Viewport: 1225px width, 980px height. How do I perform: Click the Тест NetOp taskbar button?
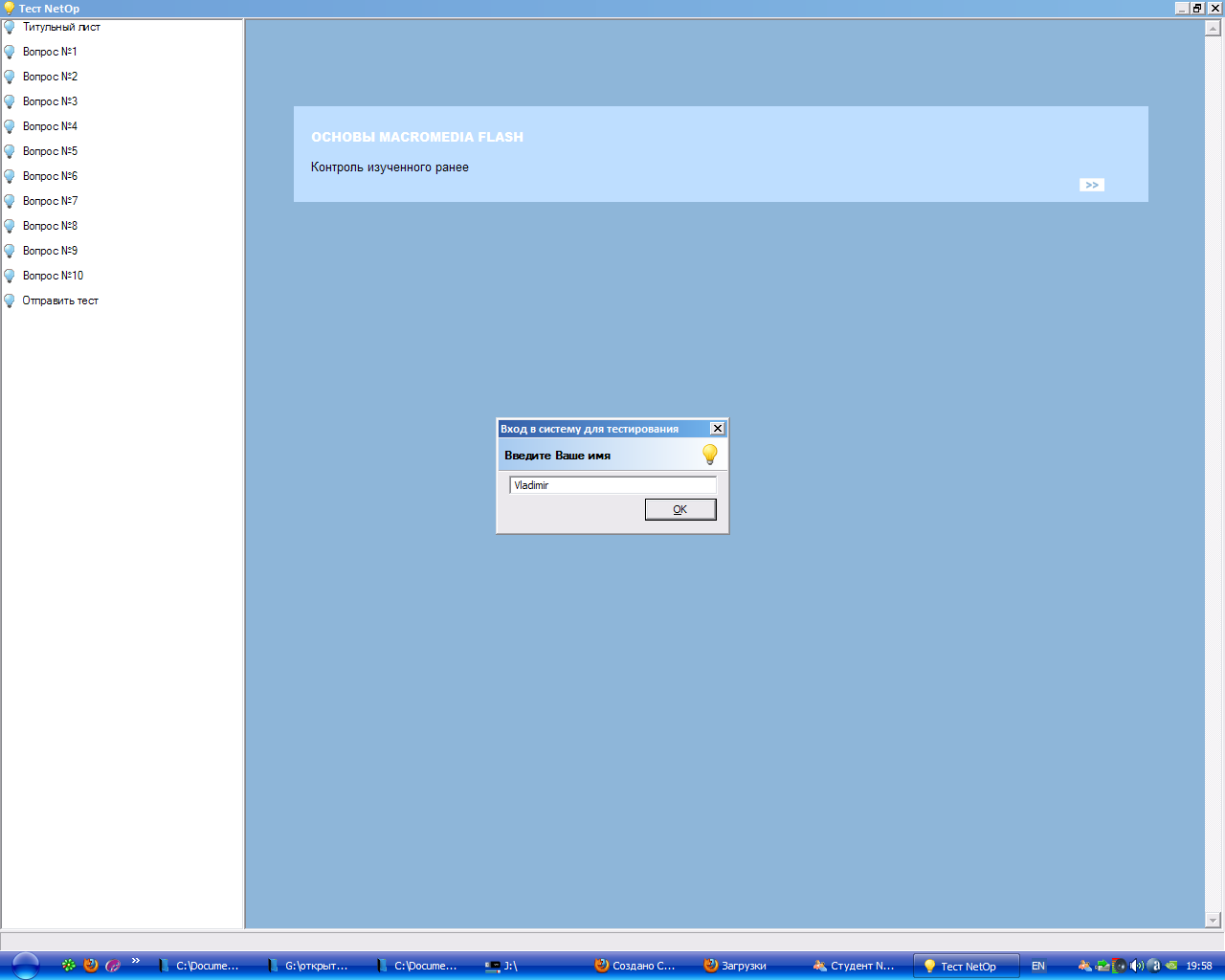click(x=967, y=966)
